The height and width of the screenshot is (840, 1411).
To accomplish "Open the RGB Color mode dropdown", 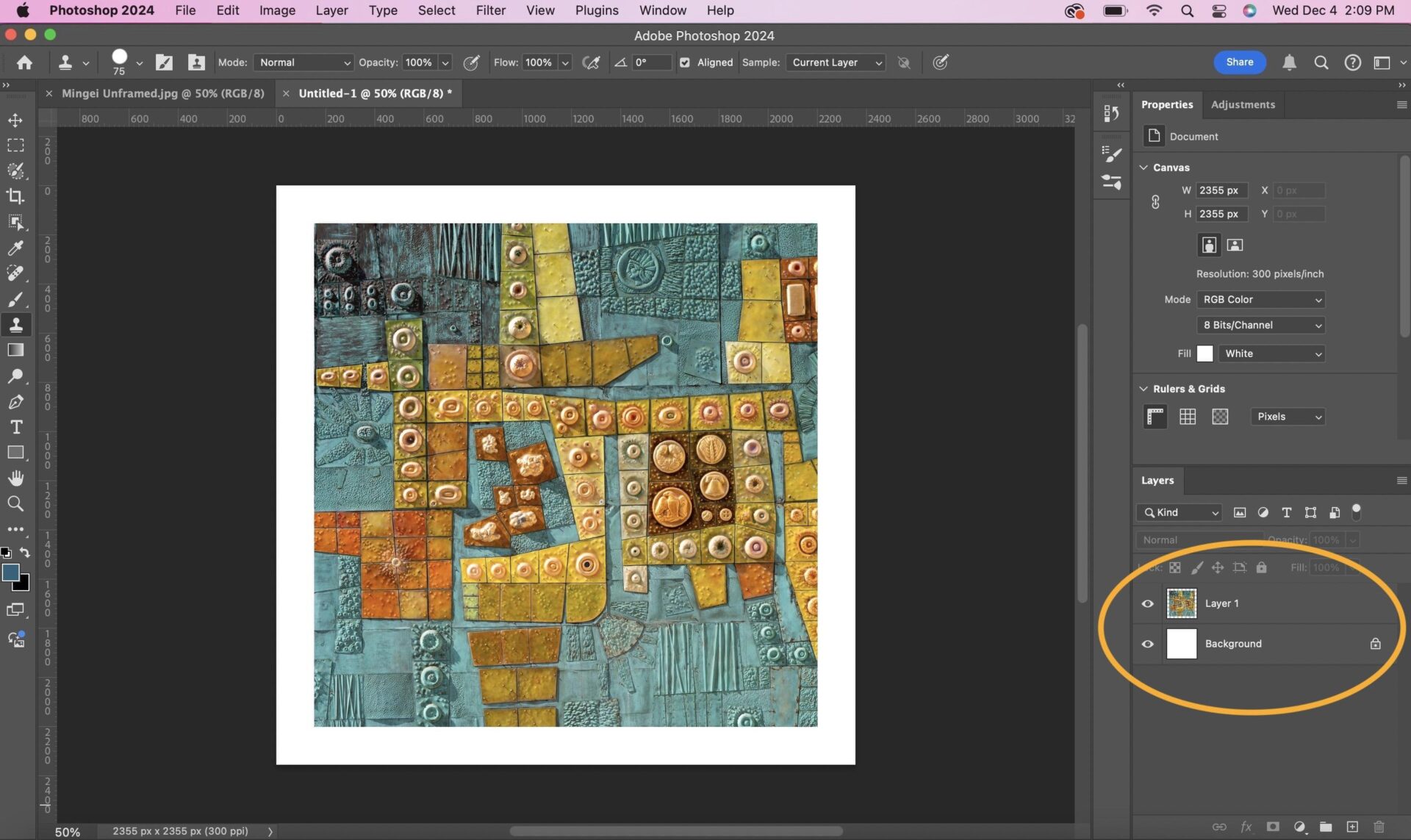I will pos(1261,299).
